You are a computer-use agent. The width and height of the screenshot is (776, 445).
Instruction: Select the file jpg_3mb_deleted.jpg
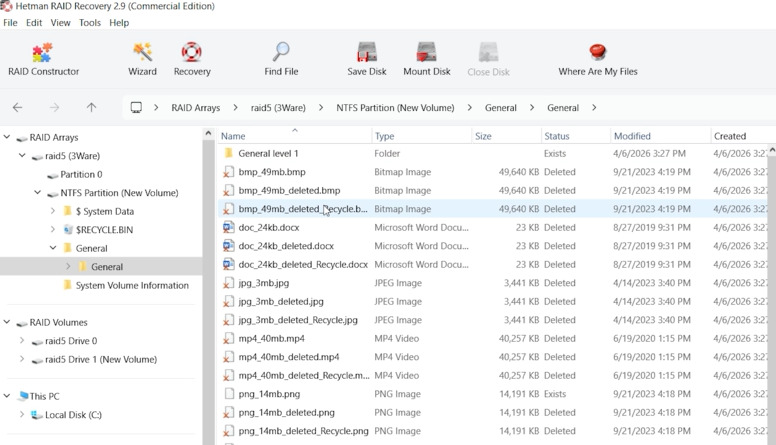281,301
